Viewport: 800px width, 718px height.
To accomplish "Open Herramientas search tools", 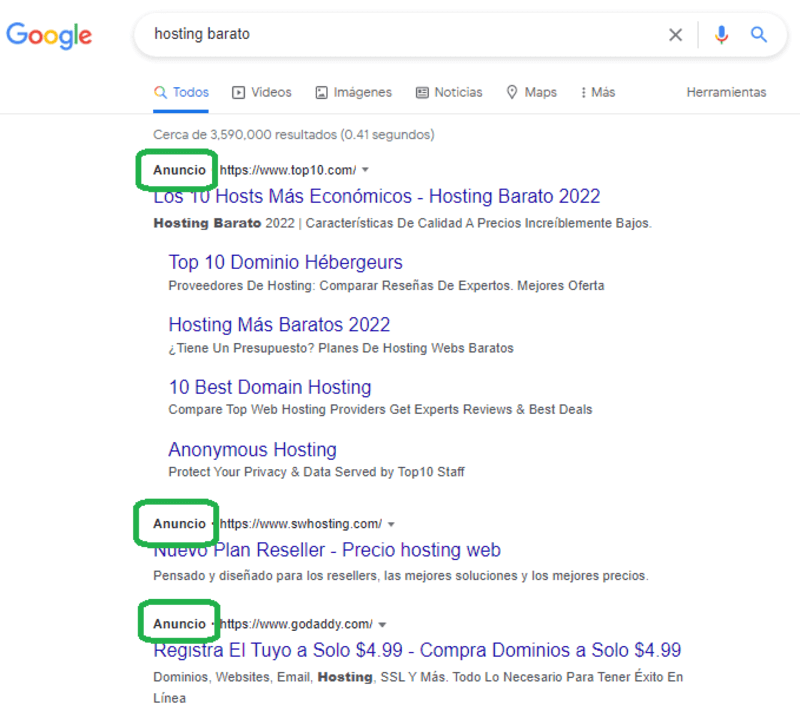I will click(726, 92).
